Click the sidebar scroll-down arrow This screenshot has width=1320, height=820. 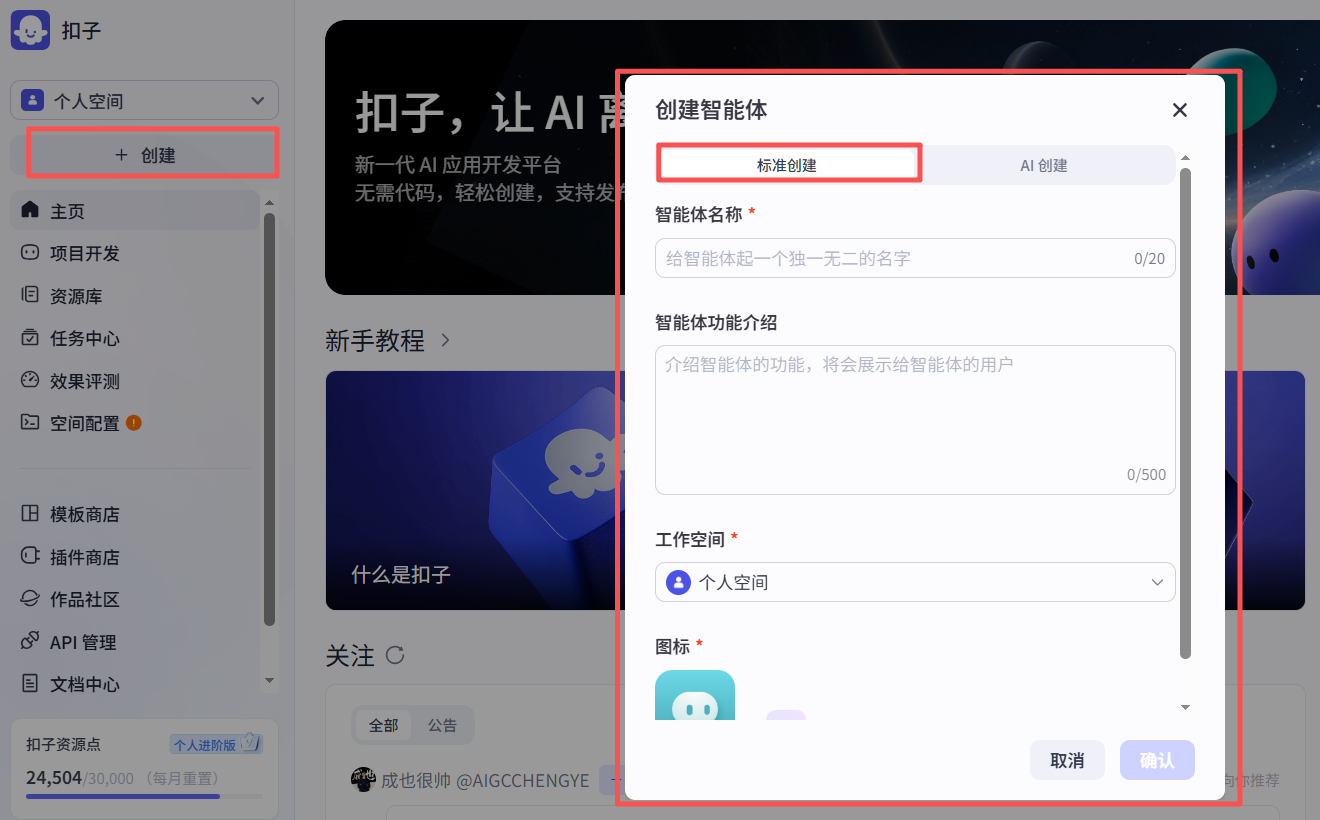269,681
